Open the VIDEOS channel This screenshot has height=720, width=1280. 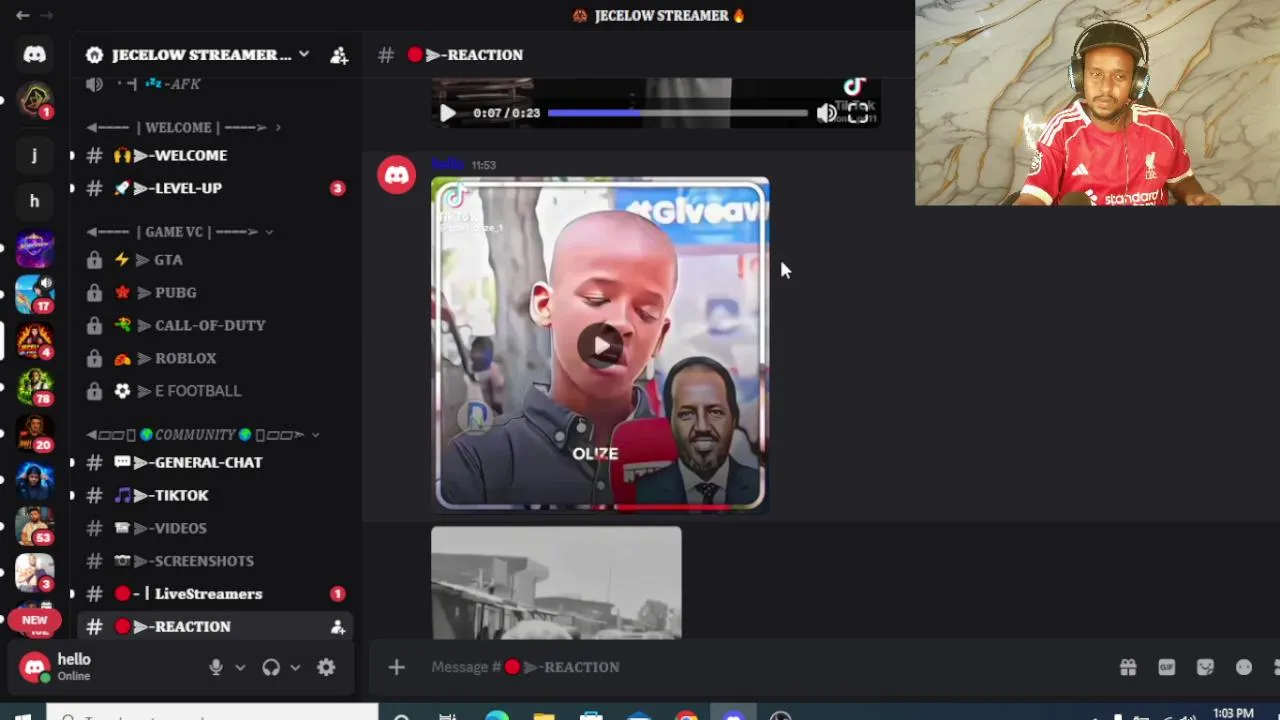[215, 528]
